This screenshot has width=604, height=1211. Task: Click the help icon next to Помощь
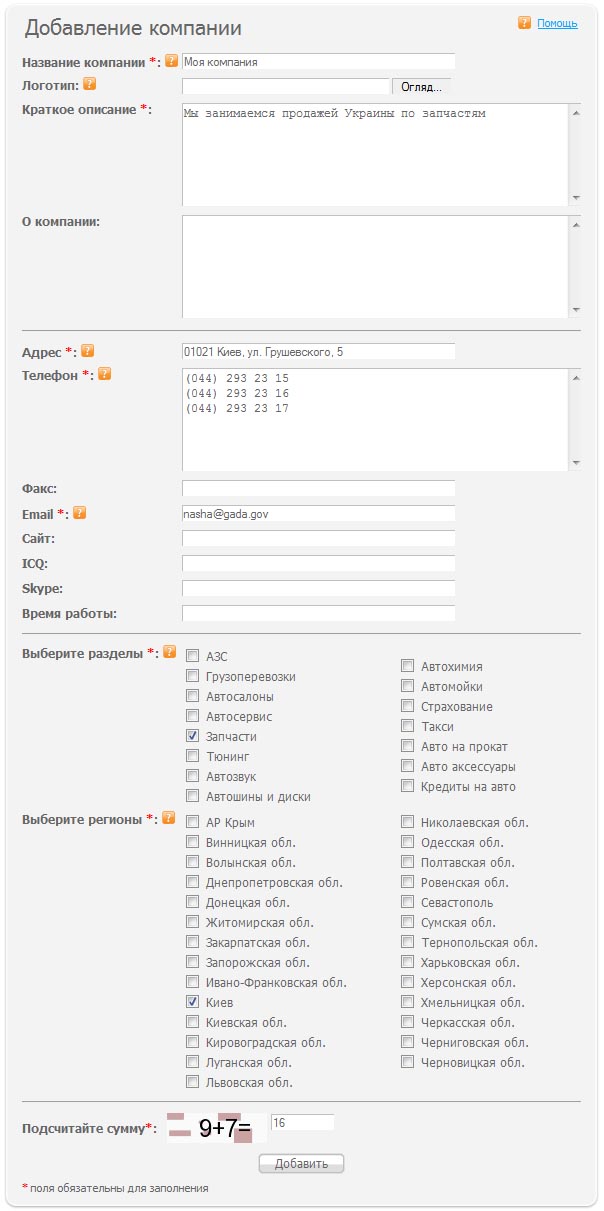pos(524,22)
